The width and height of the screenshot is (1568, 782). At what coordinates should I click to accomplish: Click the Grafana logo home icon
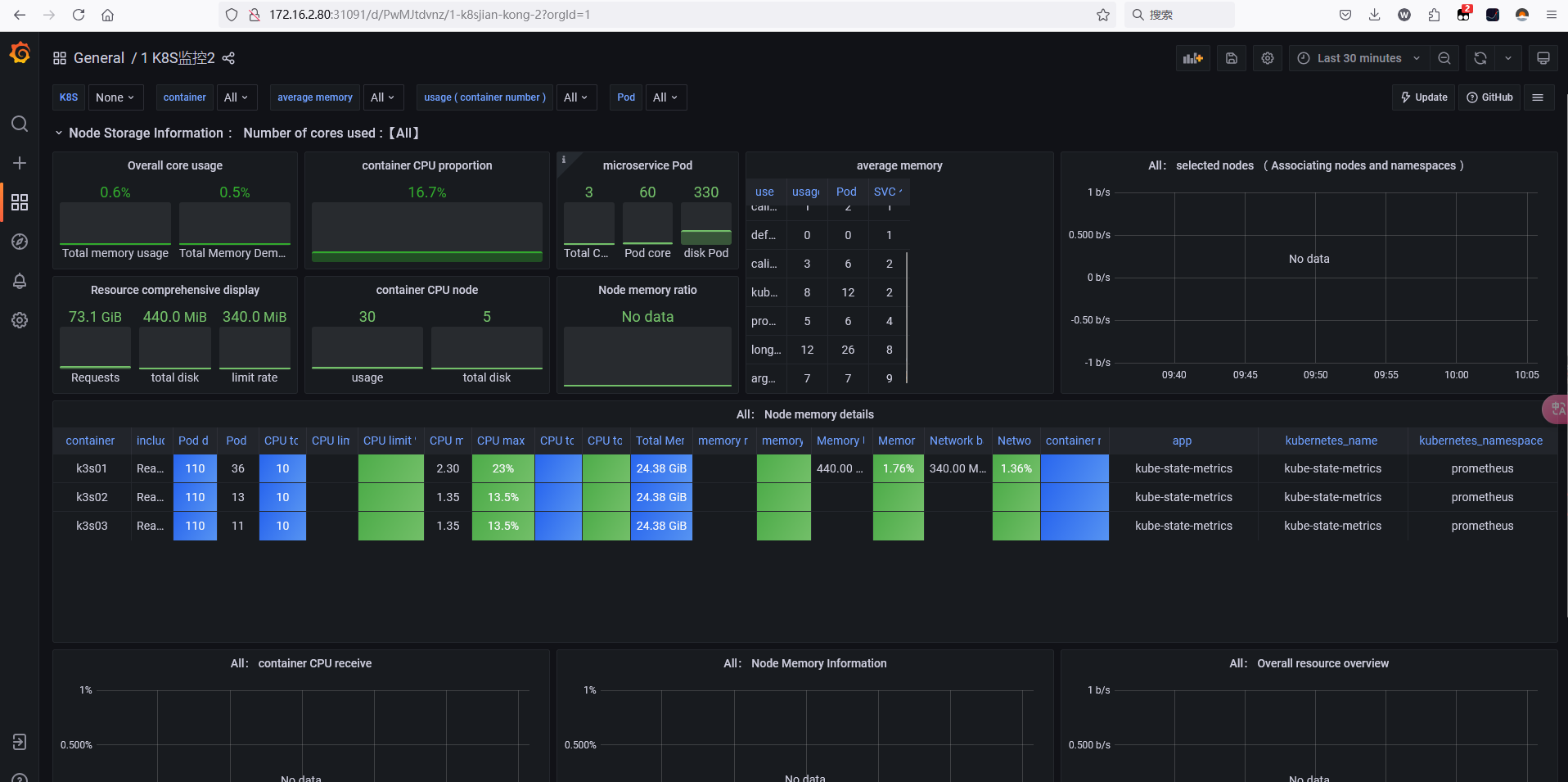tap(20, 54)
